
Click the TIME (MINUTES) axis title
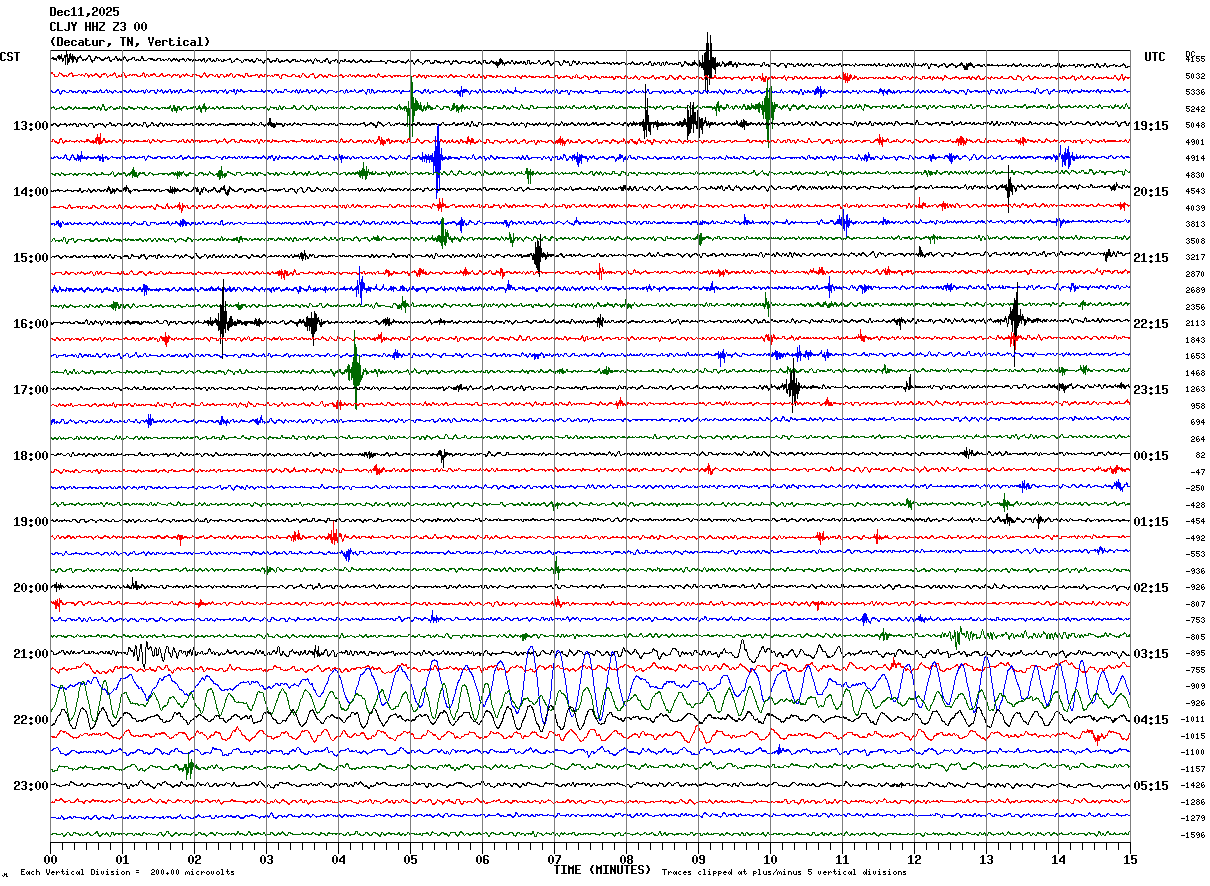(x=602, y=870)
